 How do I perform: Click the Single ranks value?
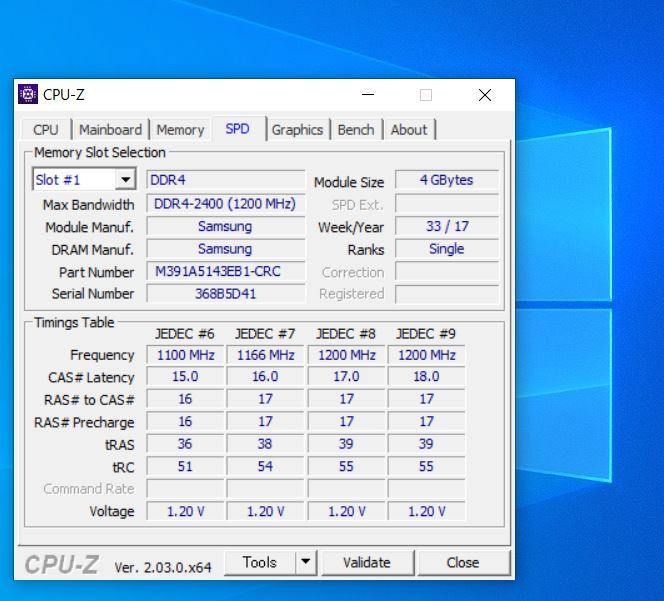click(x=447, y=249)
